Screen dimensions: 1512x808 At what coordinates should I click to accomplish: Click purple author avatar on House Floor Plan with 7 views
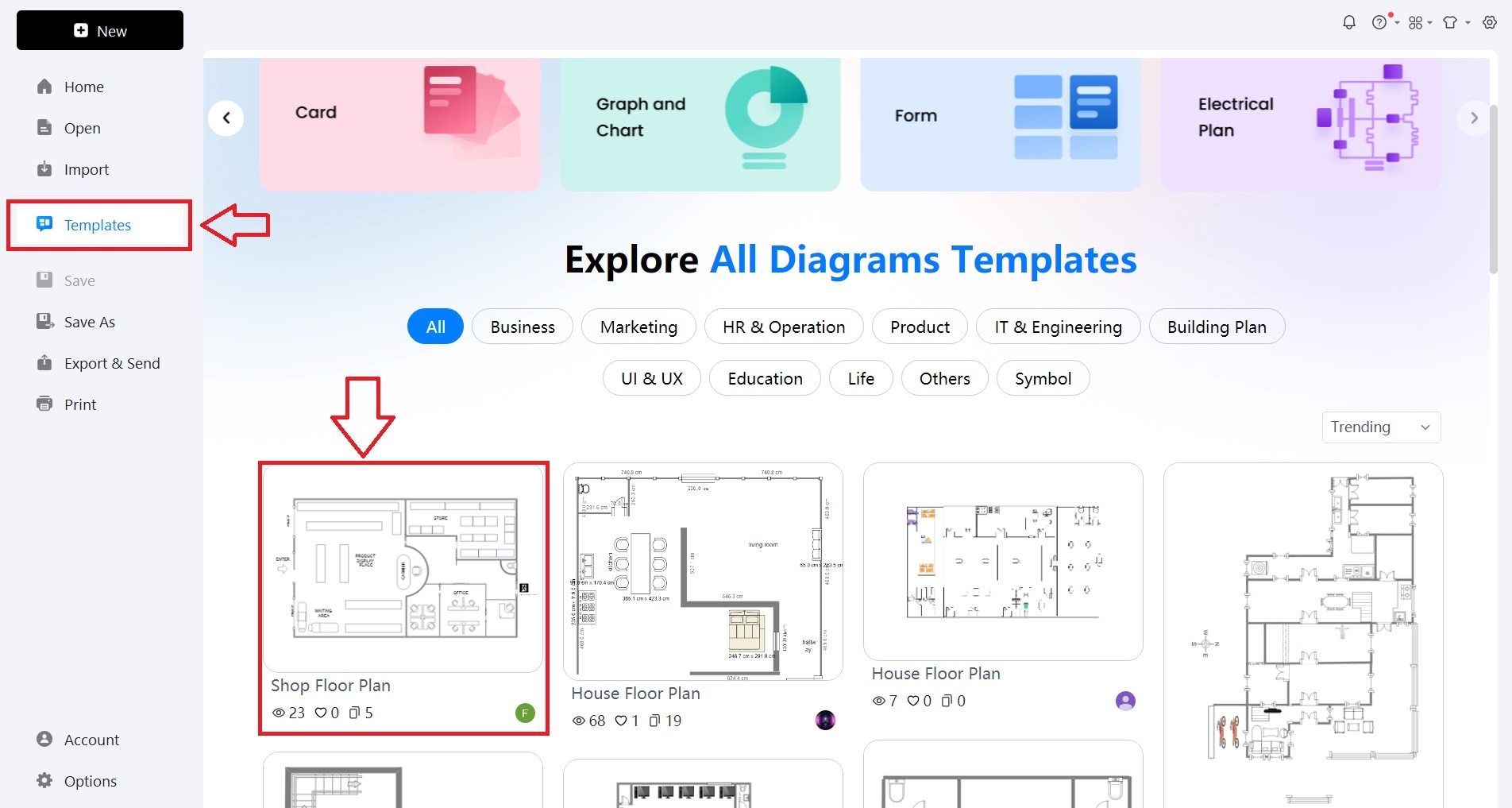click(1125, 701)
